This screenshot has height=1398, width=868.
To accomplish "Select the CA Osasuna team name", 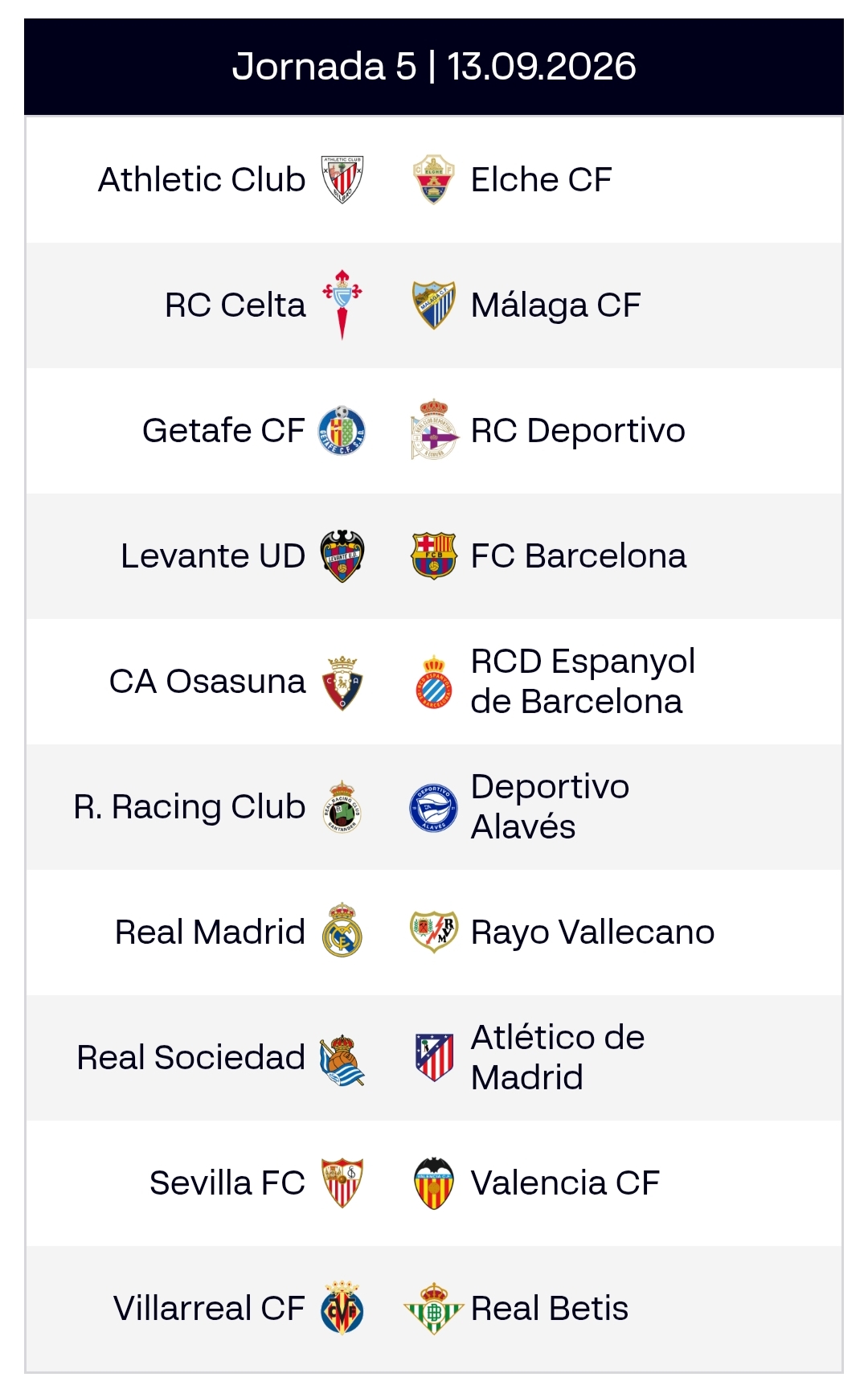I will click(207, 681).
